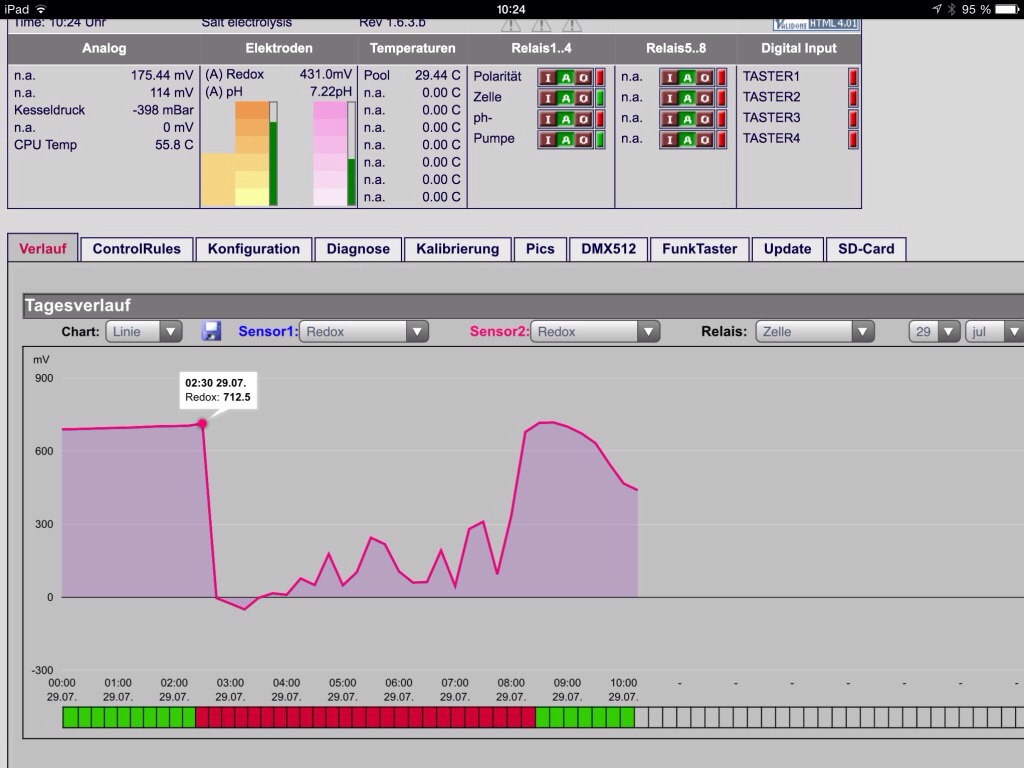Expand the Relais dropdown showing Zelle
This screenshot has height=768, width=1024.
(814, 331)
